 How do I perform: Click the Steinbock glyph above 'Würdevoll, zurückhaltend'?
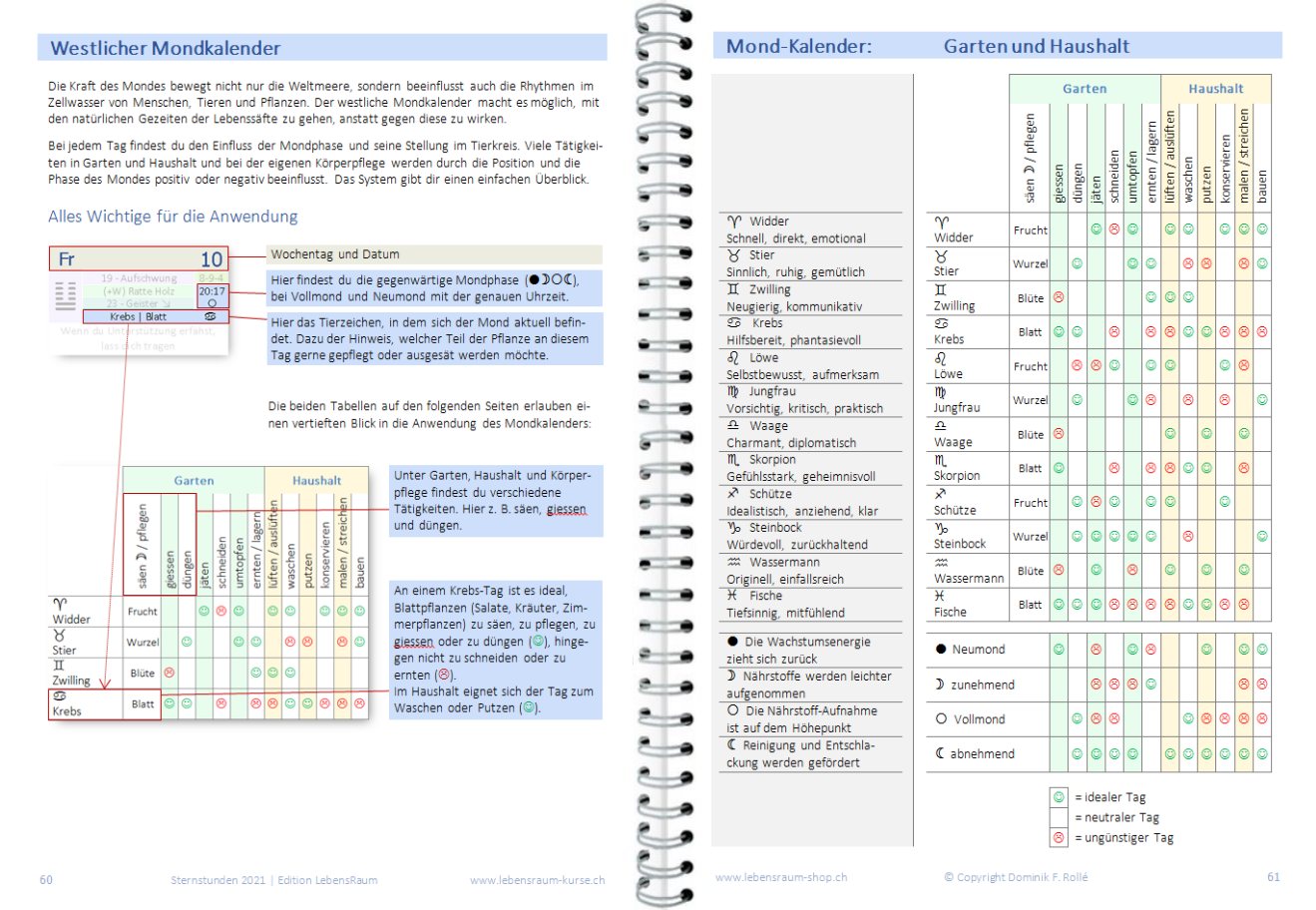coord(734,528)
